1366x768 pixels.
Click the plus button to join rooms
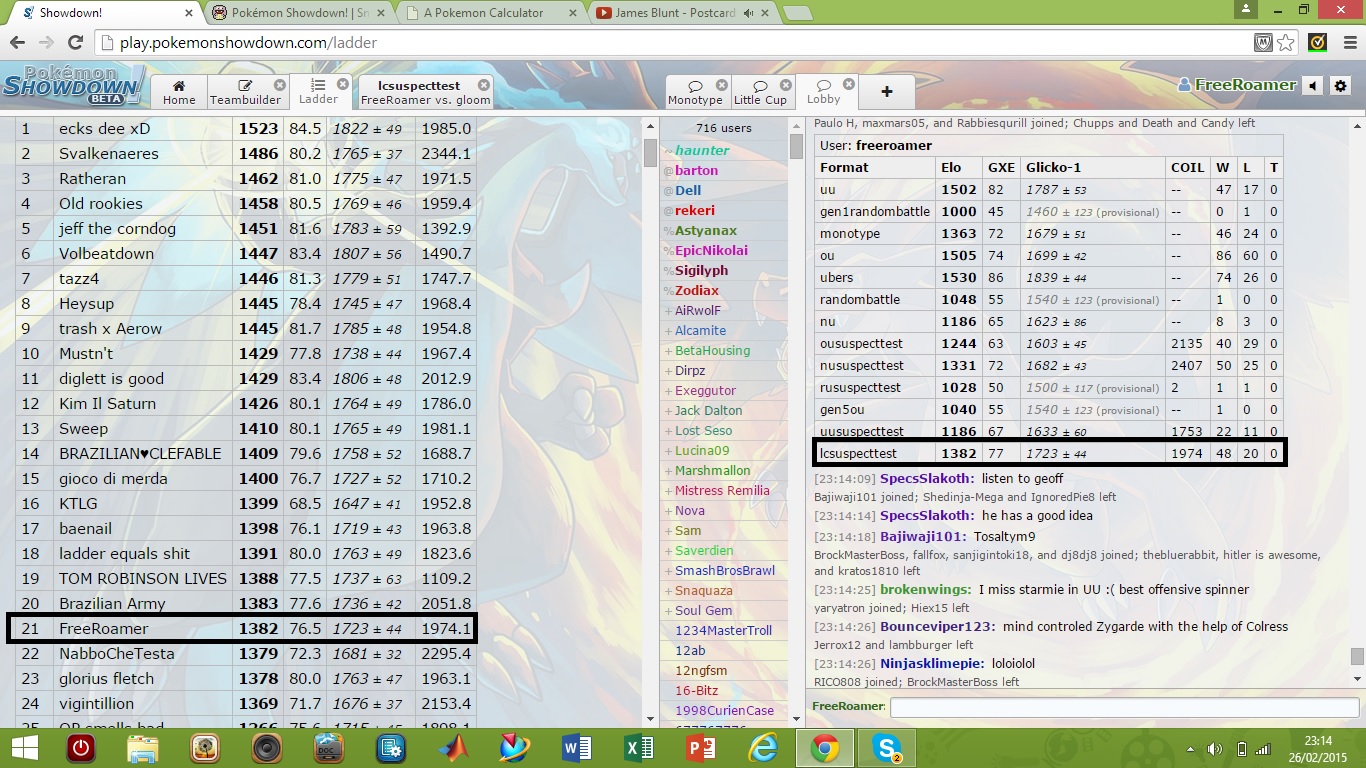coord(886,91)
